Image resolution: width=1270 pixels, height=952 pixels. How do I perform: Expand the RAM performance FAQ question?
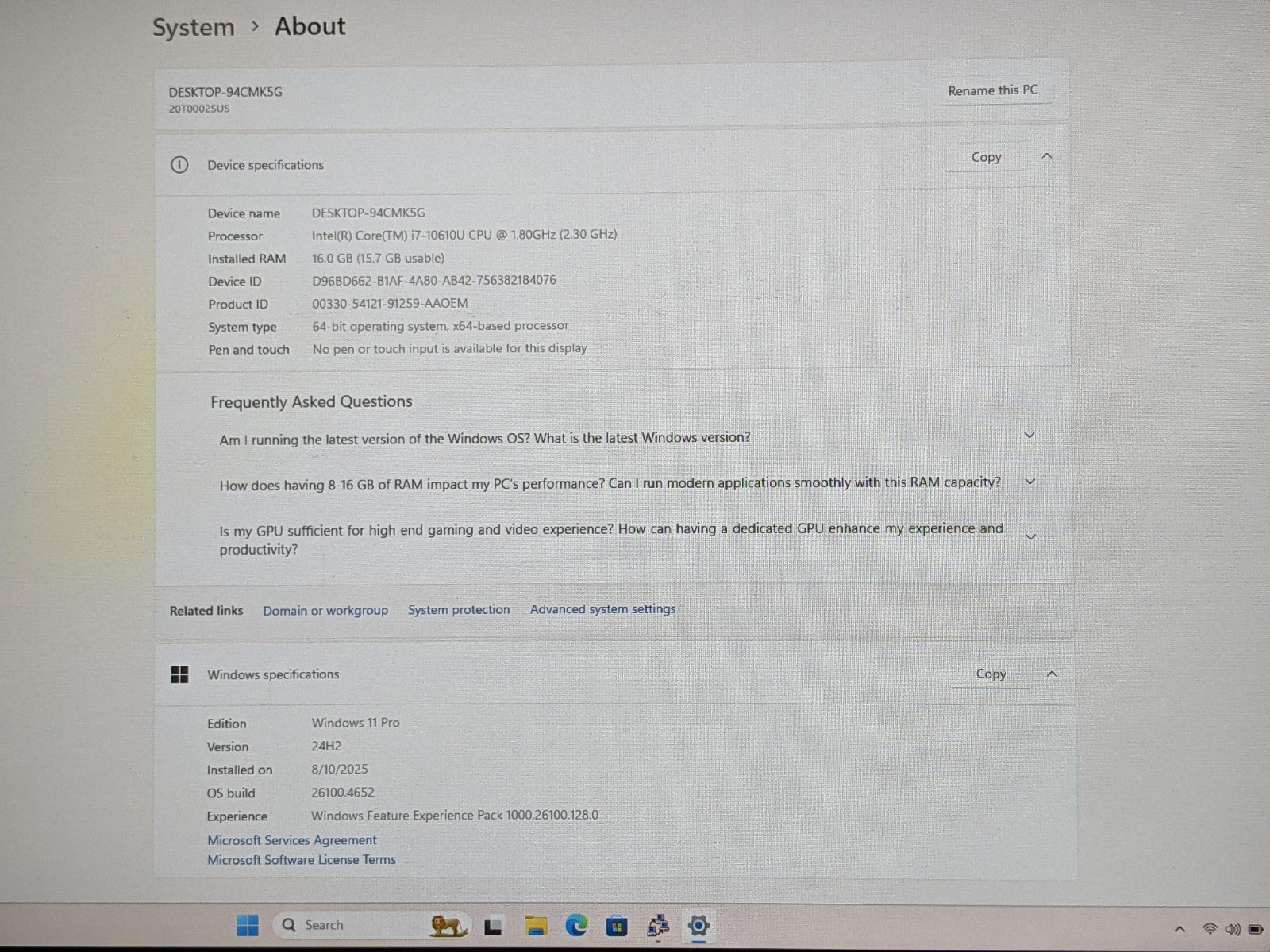click(x=1030, y=482)
